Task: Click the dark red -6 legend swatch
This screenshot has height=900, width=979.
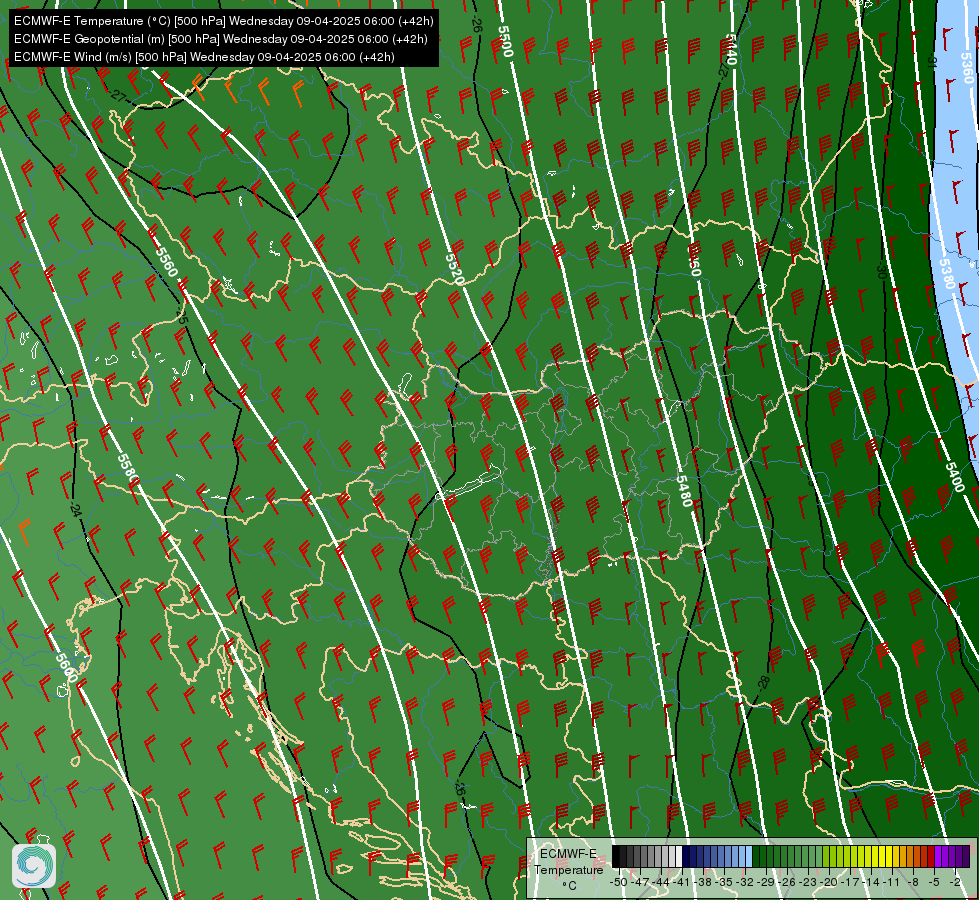Action: tap(931, 856)
